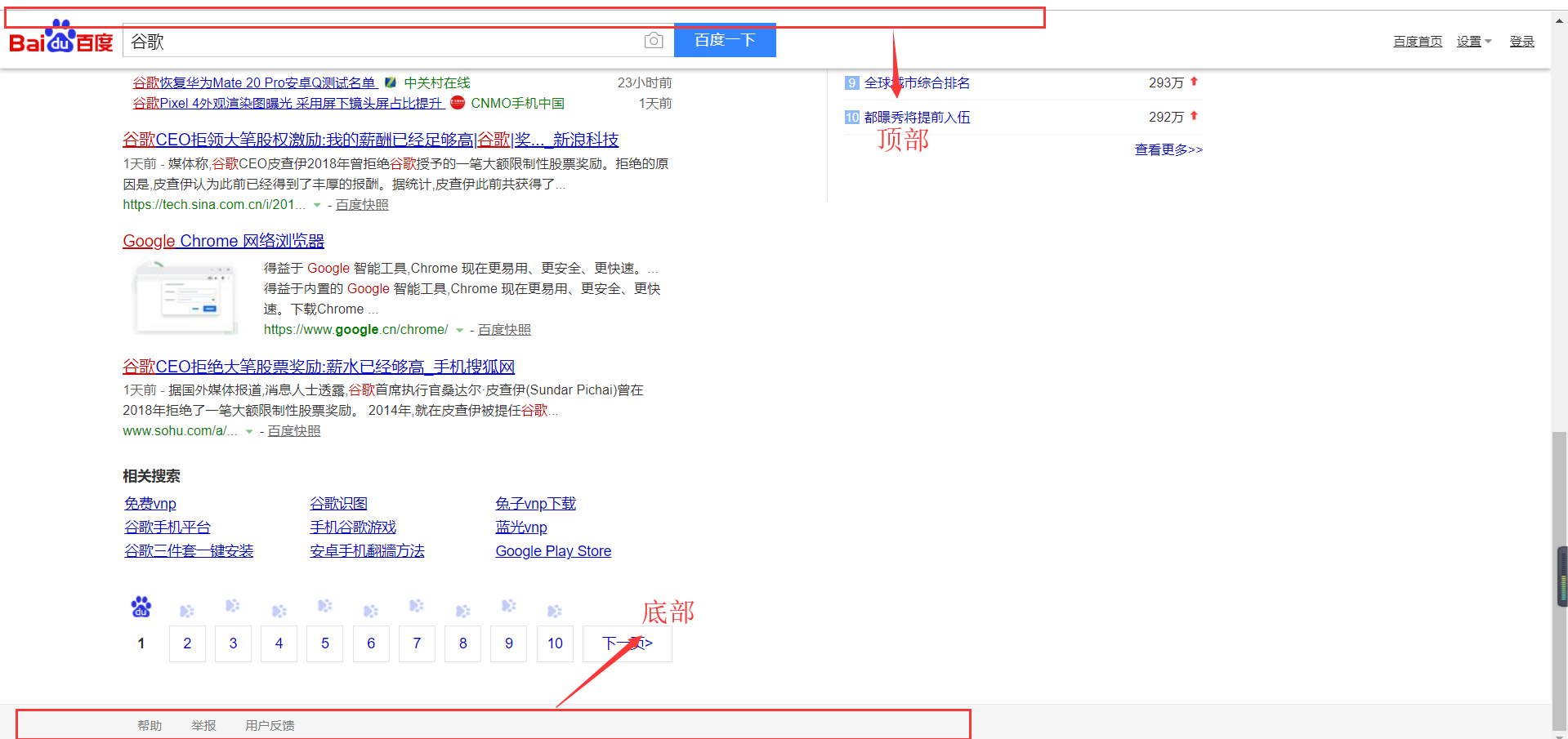The image size is (1568, 739).
Task: Click 查看更多>> in hot list
Action: (1168, 149)
